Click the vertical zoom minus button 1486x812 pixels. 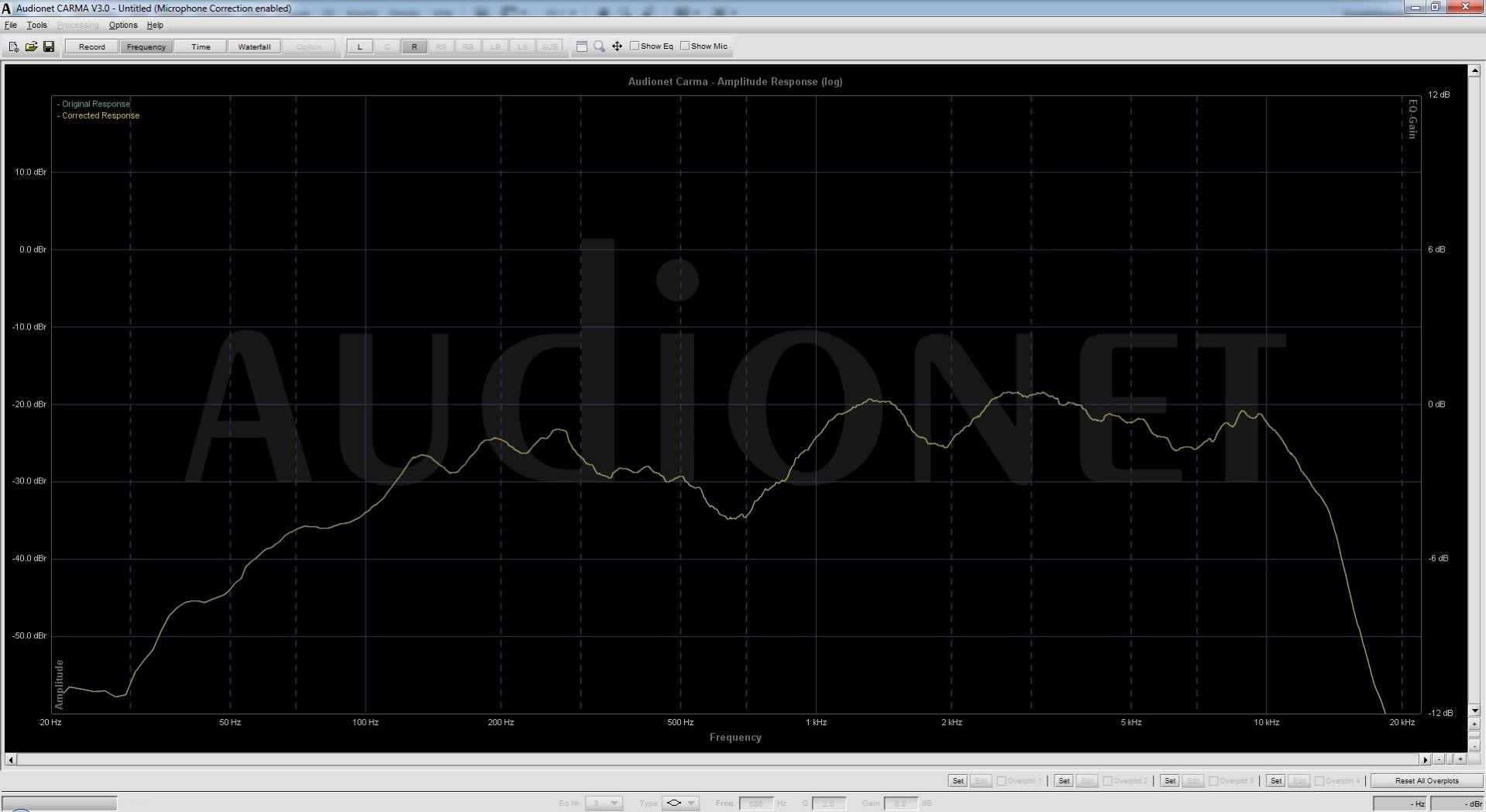(1474, 745)
